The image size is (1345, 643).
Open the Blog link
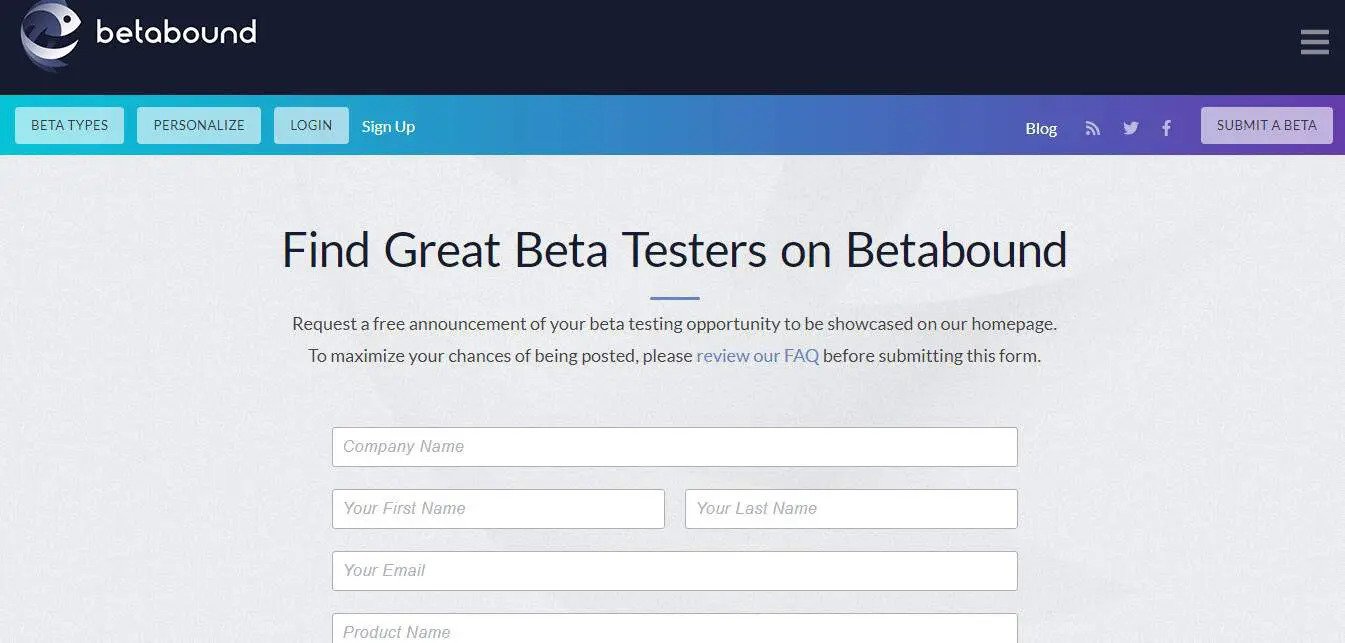point(1041,128)
